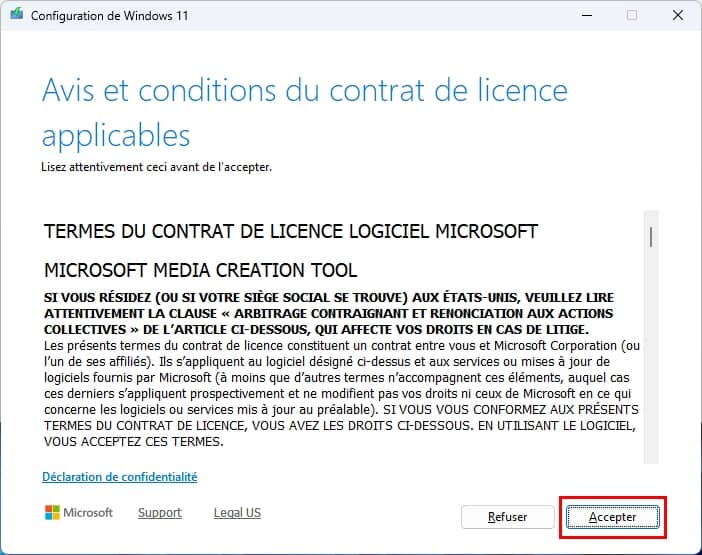Click the Windows 11 setup icon in title bar
The image size is (702, 555).
(x=16, y=16)
